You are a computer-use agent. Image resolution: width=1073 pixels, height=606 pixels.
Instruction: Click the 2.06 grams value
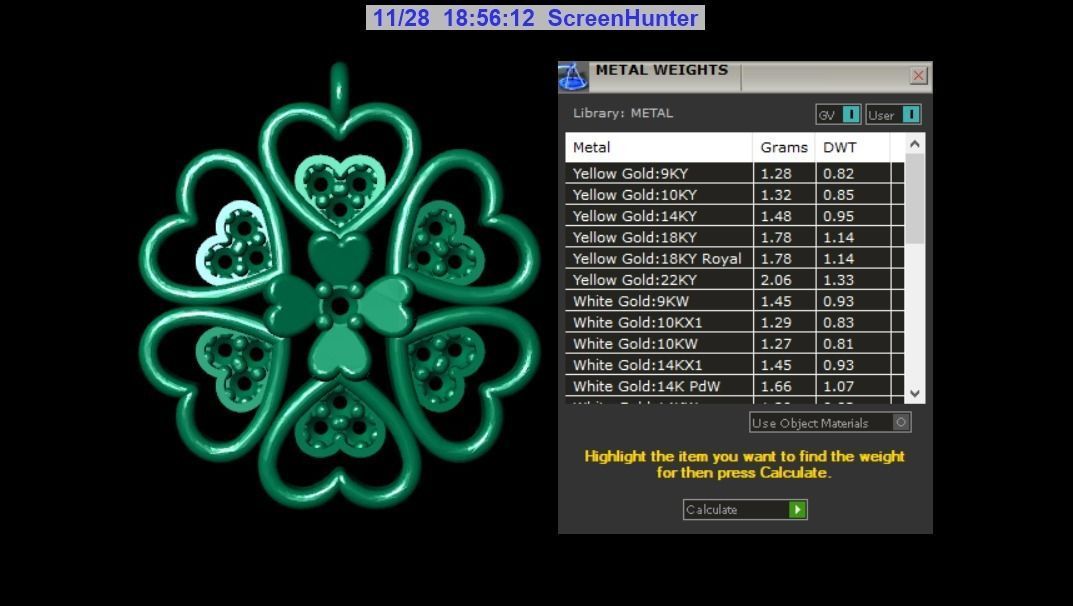[776, 280]
